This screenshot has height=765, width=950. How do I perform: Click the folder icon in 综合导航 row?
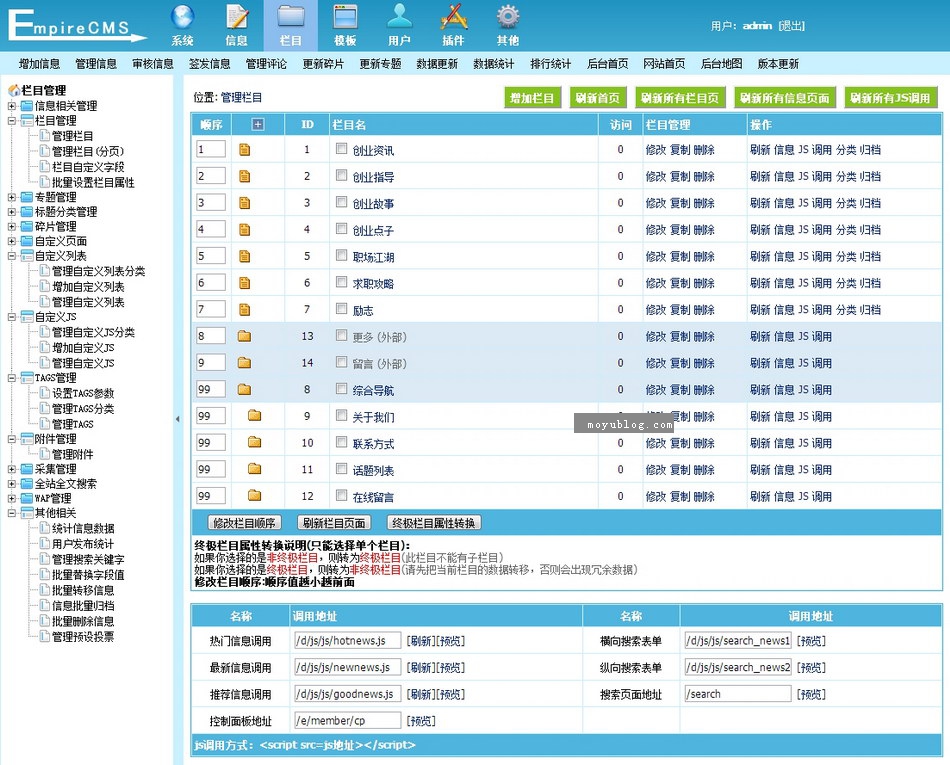pos(244,389)
